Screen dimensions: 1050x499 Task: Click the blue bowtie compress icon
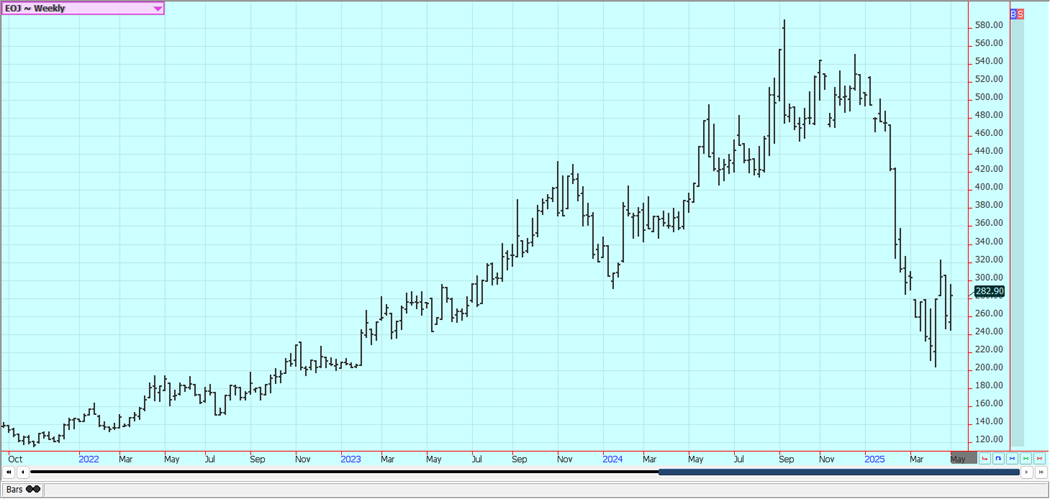pyautogui.click(x=1012, y=458)
